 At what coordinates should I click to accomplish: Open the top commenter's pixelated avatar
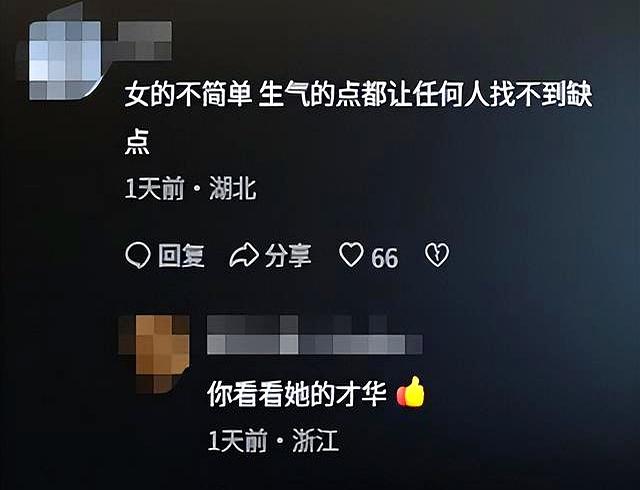(x=65, y=60)
